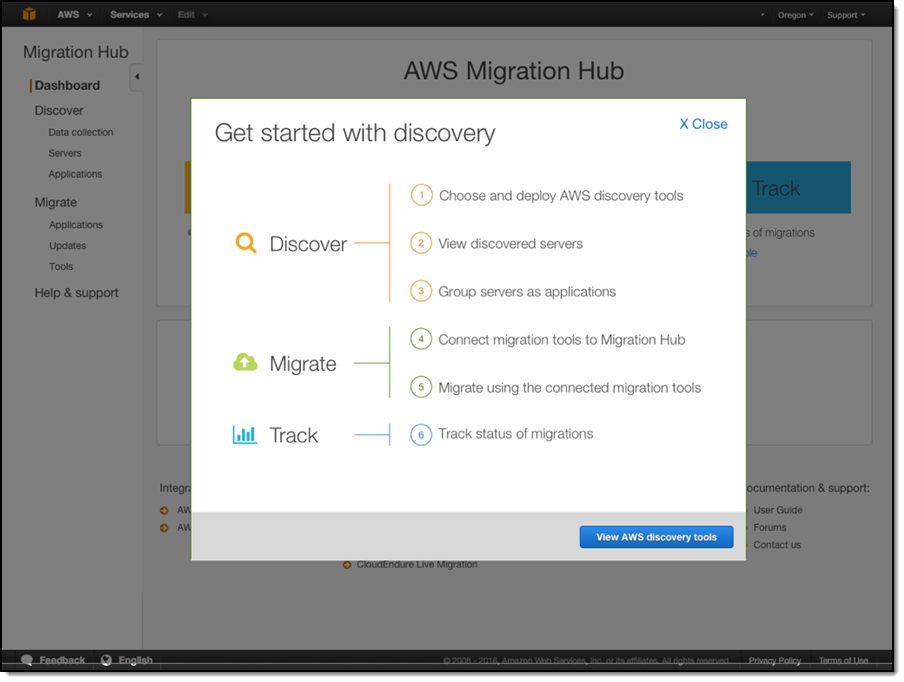Close the Get started dialog
The height and width of the screenshot is (682, 904).
click(703, 124)
